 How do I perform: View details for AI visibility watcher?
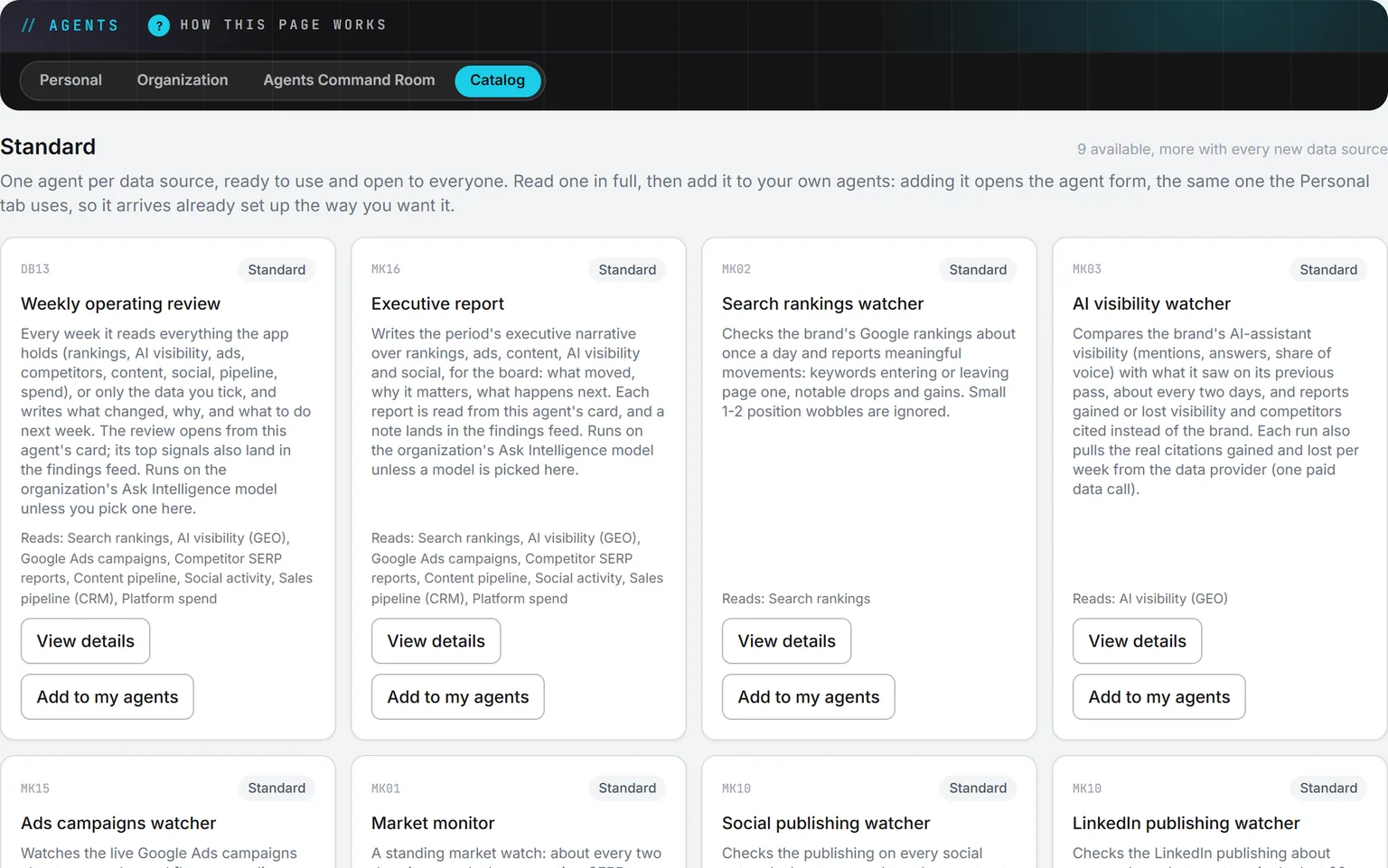pos(1138,641)
